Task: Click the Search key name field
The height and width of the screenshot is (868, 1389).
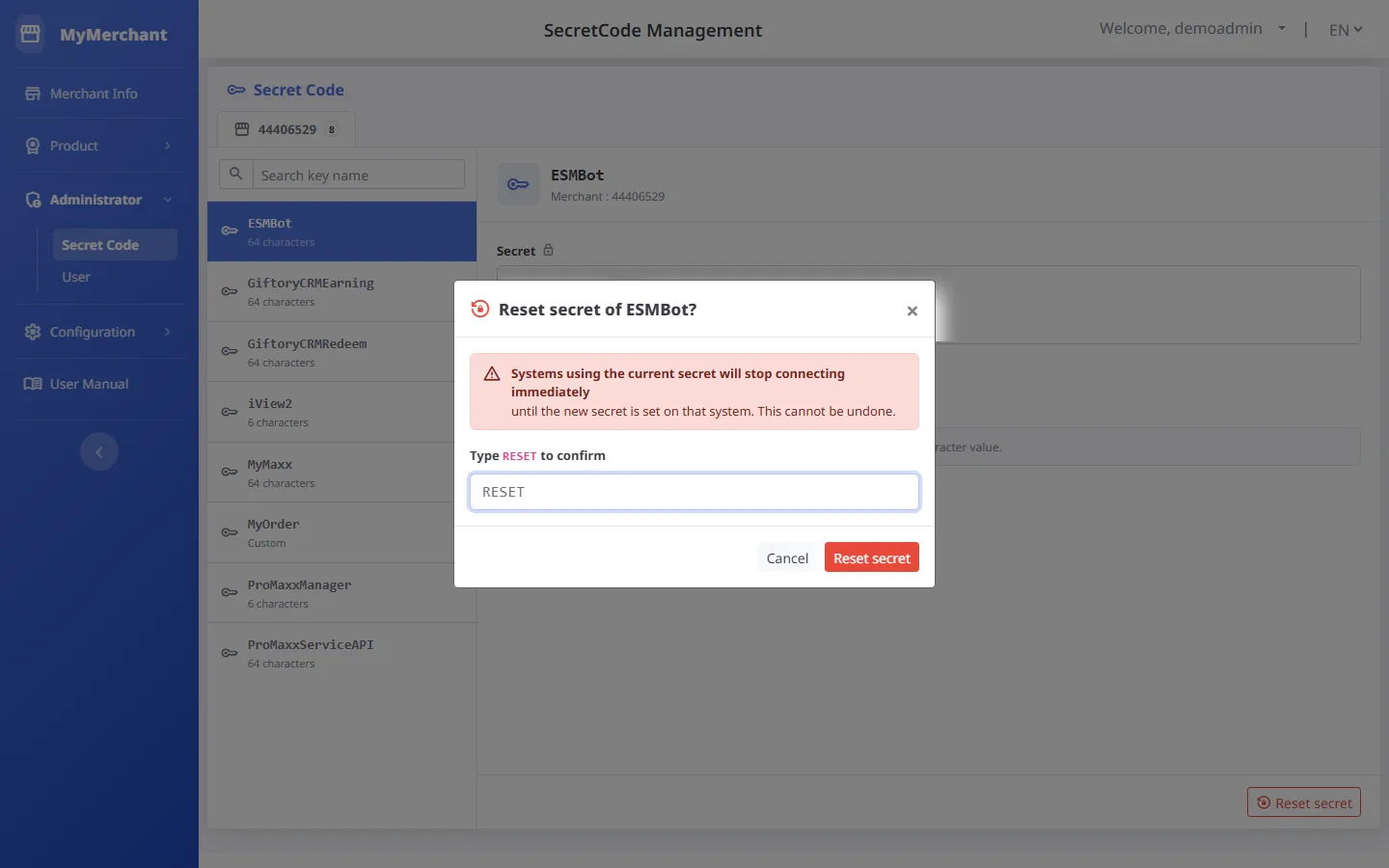Action: click(x=358, y=175)
